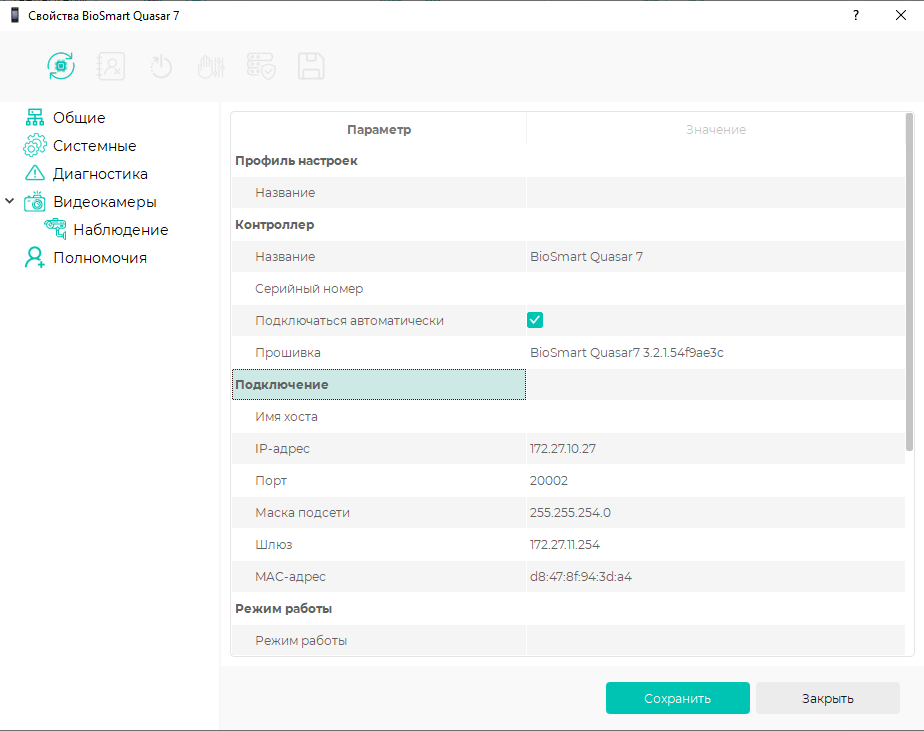Viewport: 924px width, 731px height.
Task: Open the Системные section
Action: (x=94, y=146)
